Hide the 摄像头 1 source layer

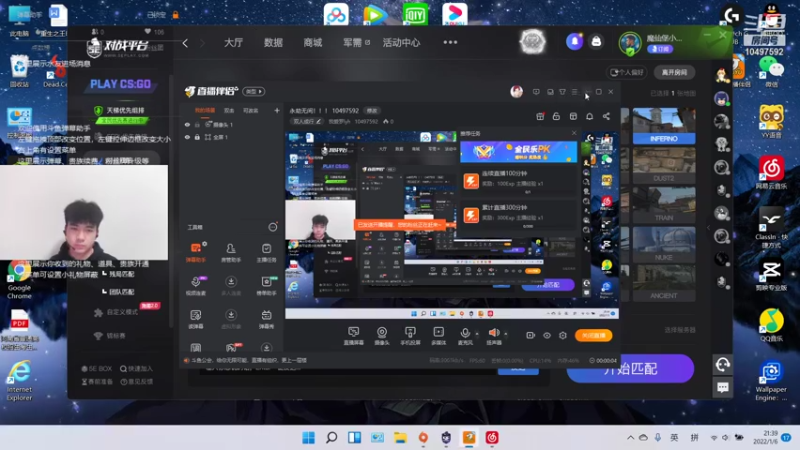coord(187,124)
